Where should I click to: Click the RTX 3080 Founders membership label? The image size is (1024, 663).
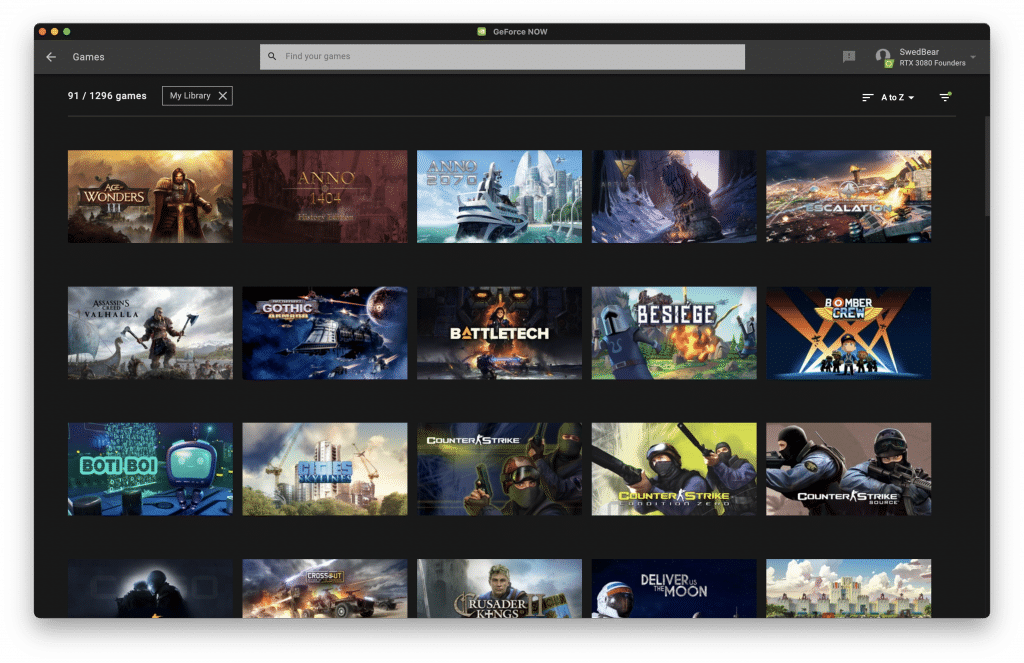[932, 63]
